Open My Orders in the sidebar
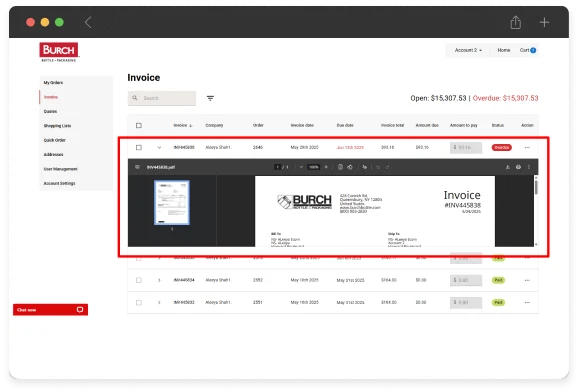580x392 pixels. pyautogui.click(x=53, y=83)
